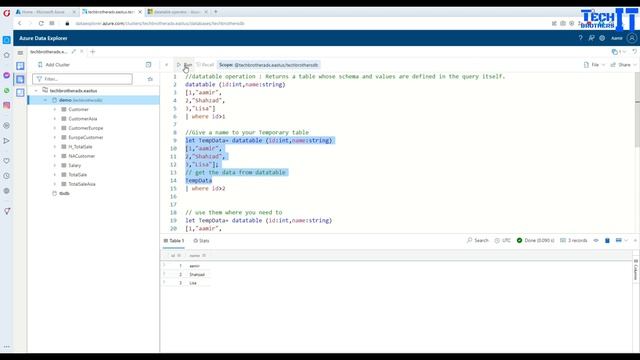Add a new query tab
640x360 pixels.
click(x=93, y=52)
